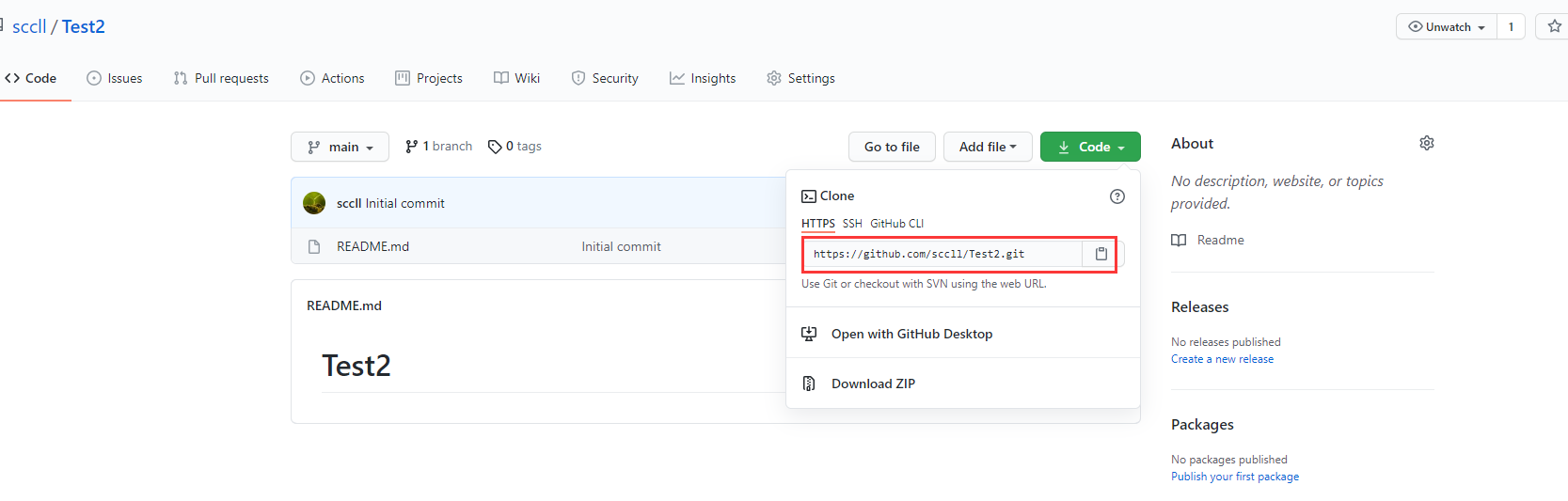
Task: Click the Readme book icon in About
Action: [1179, 241]
